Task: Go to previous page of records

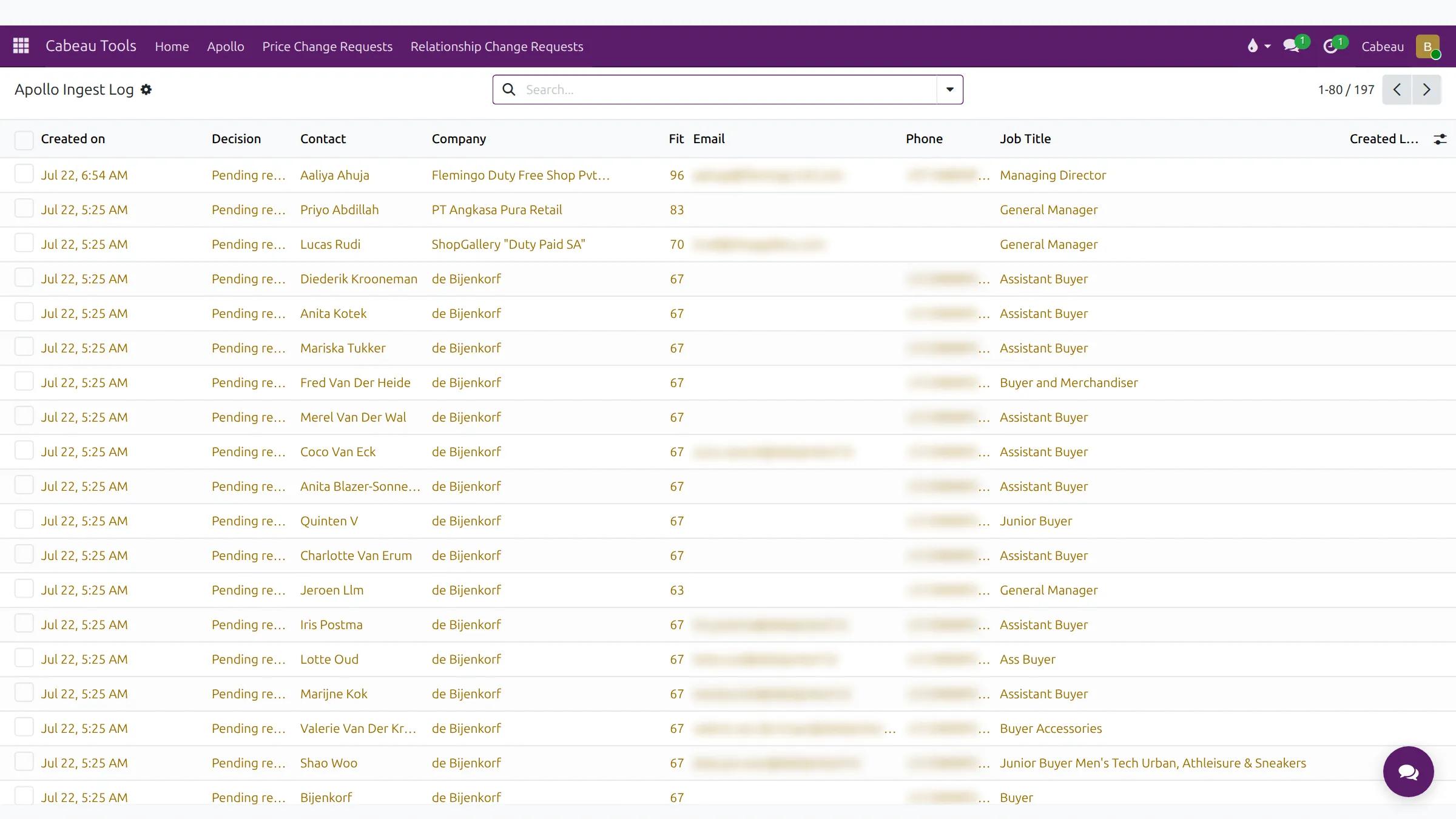Action: pos(1397,90)
